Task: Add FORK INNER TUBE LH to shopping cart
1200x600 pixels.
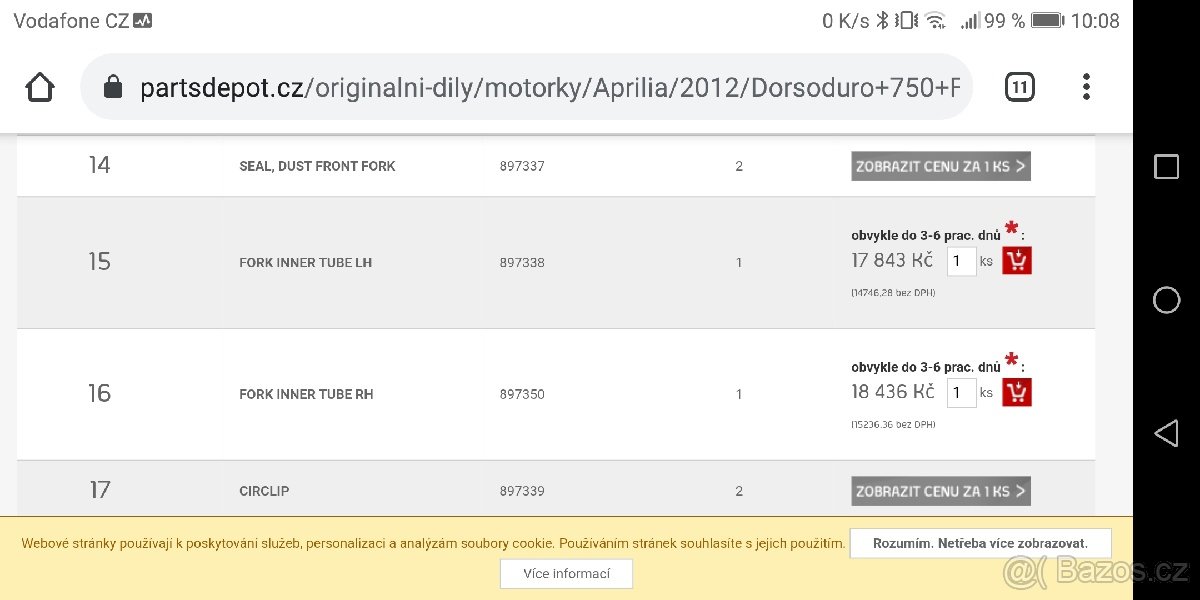Action: (x=1016, y=260)
